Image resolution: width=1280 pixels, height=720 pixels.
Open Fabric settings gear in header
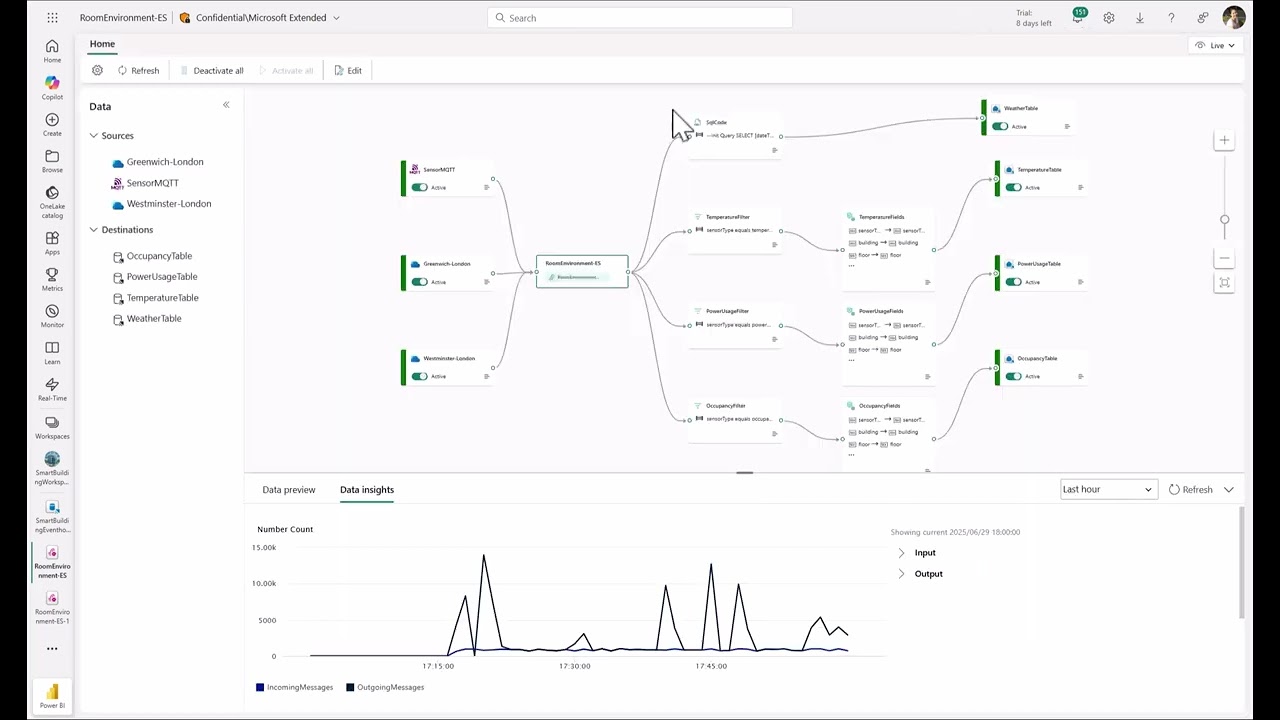(x=1109, y=18)
